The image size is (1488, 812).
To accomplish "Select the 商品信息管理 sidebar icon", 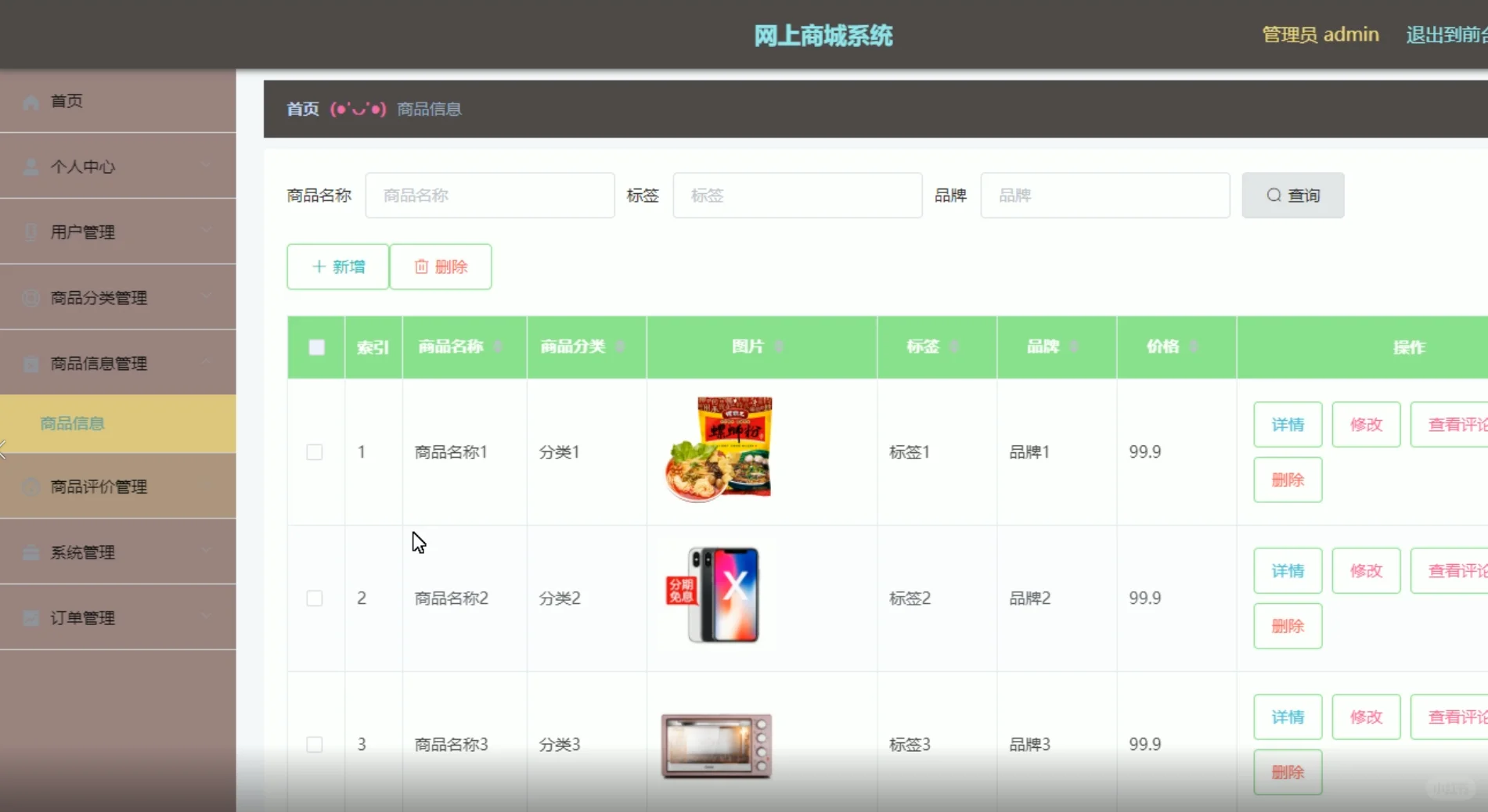I will pyautogui.click(x=31, y=363).
